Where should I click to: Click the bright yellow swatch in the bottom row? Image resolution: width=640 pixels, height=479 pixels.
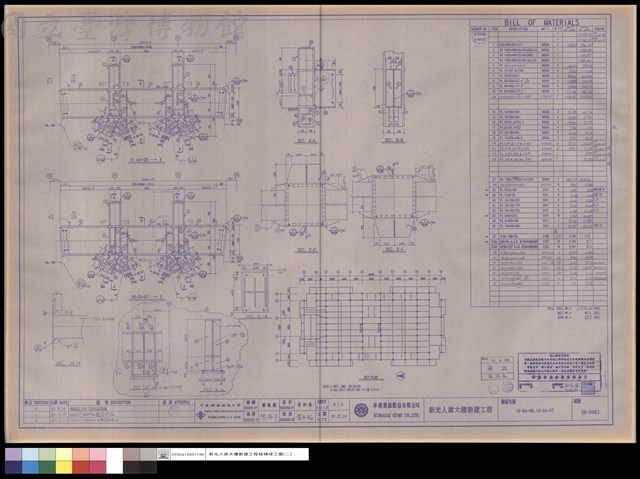pos(64,467)
